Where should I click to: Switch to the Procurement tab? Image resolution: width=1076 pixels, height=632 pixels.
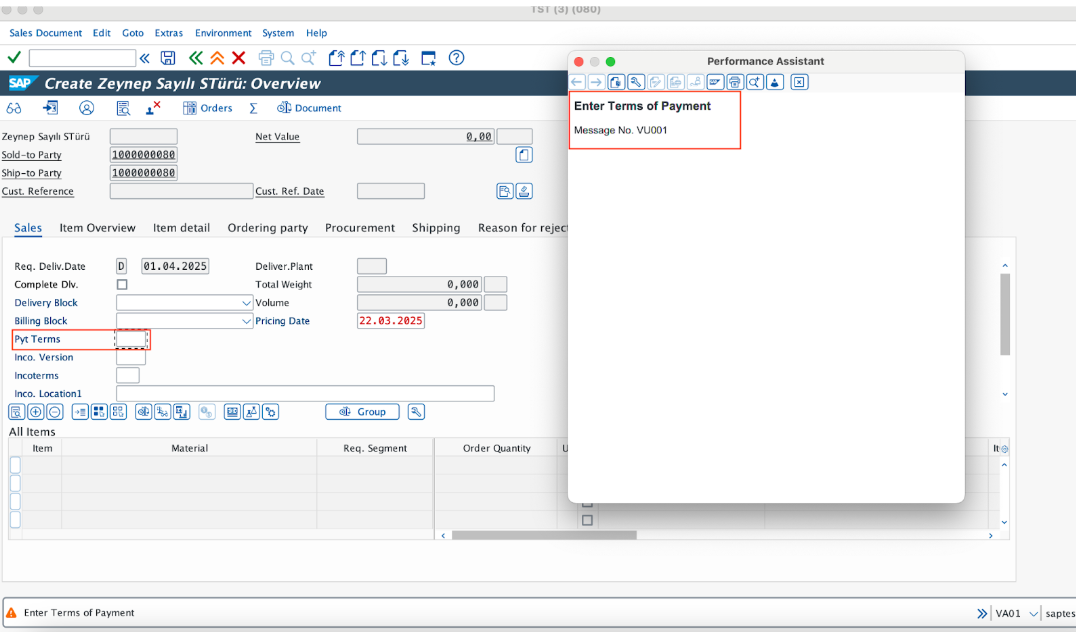tap(360, 228)
